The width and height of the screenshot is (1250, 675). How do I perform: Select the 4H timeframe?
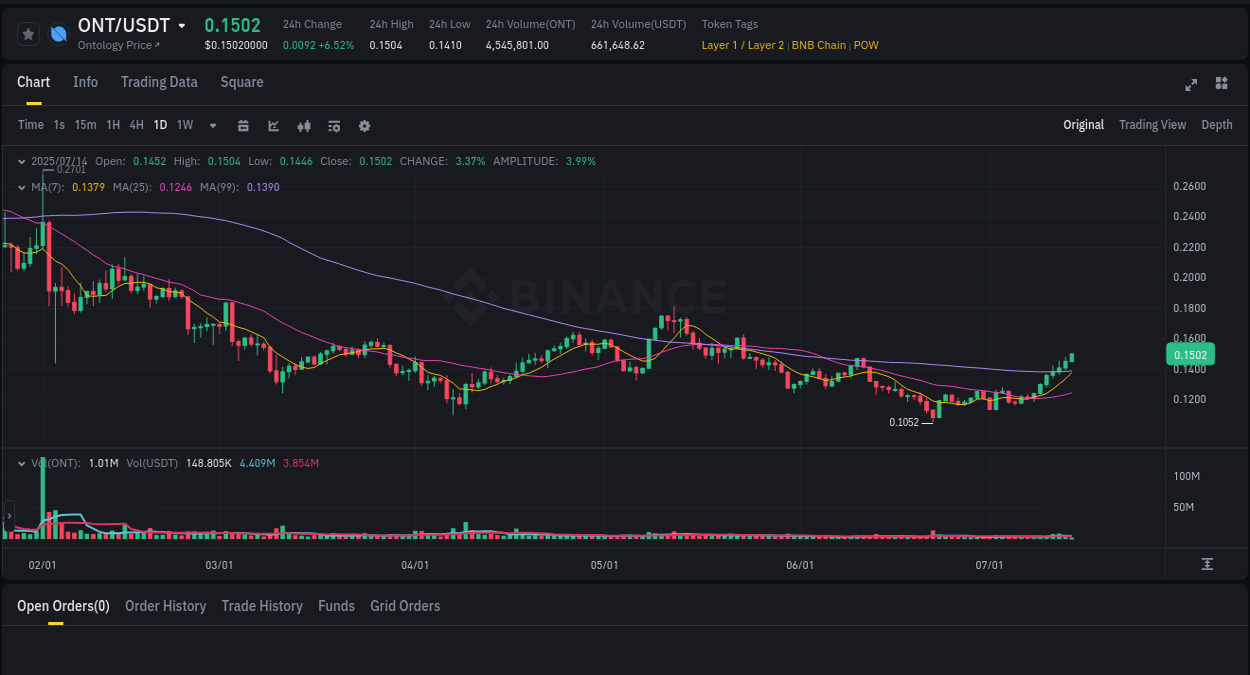[x=136, y=125]
